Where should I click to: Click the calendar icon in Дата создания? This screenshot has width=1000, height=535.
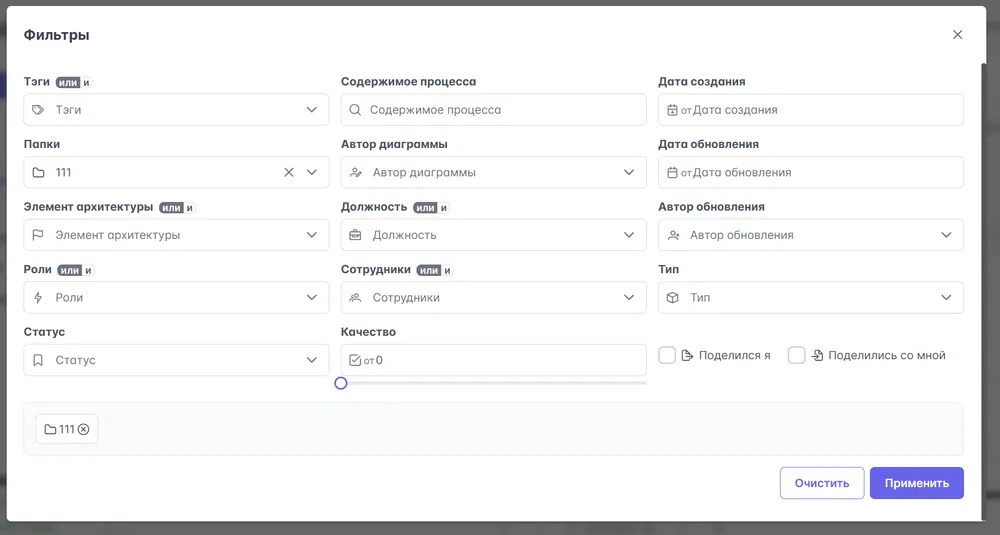pos(672,110)
